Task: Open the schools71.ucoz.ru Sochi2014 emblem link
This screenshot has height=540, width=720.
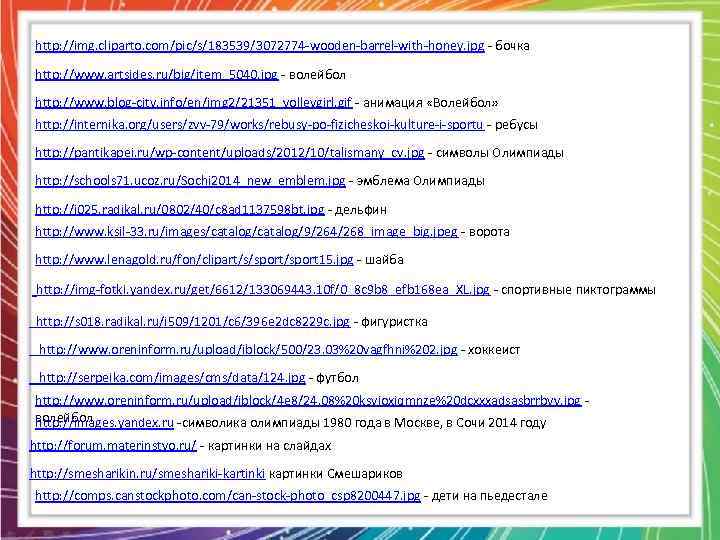Action: coord(190,180)
